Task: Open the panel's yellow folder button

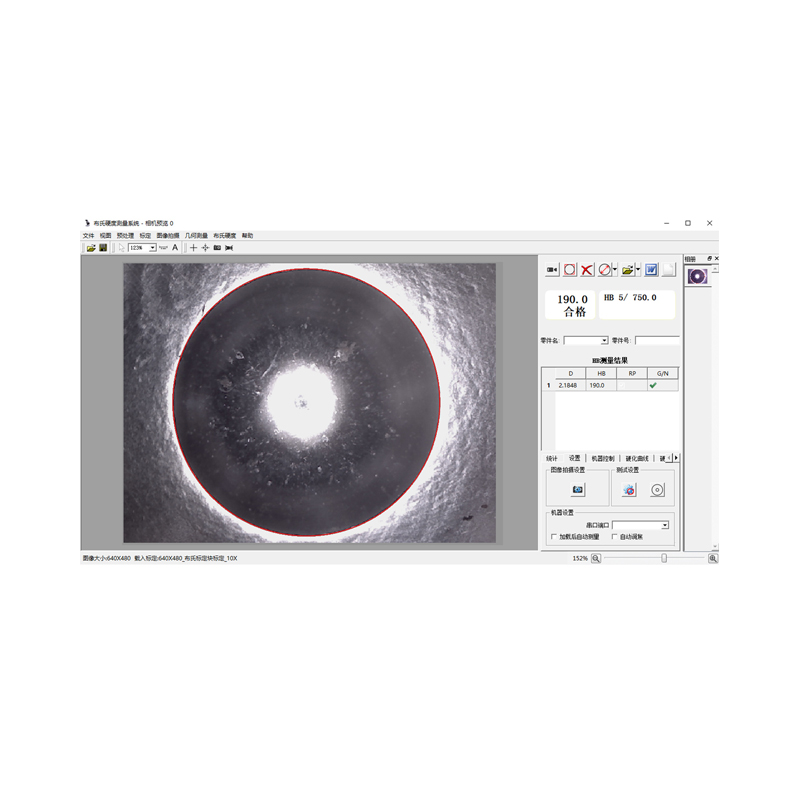Action: click(x=628, y=270)
